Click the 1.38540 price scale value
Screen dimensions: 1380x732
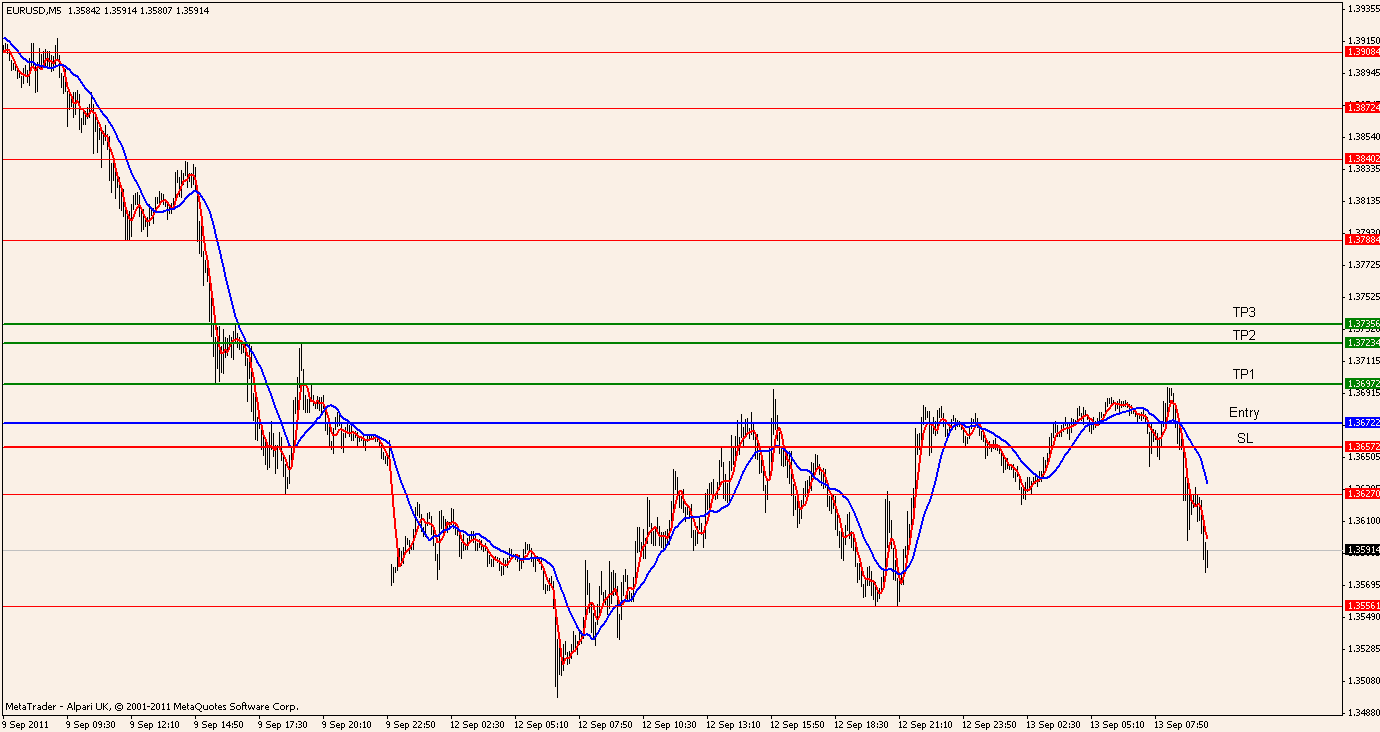(x=1362, y=136)
